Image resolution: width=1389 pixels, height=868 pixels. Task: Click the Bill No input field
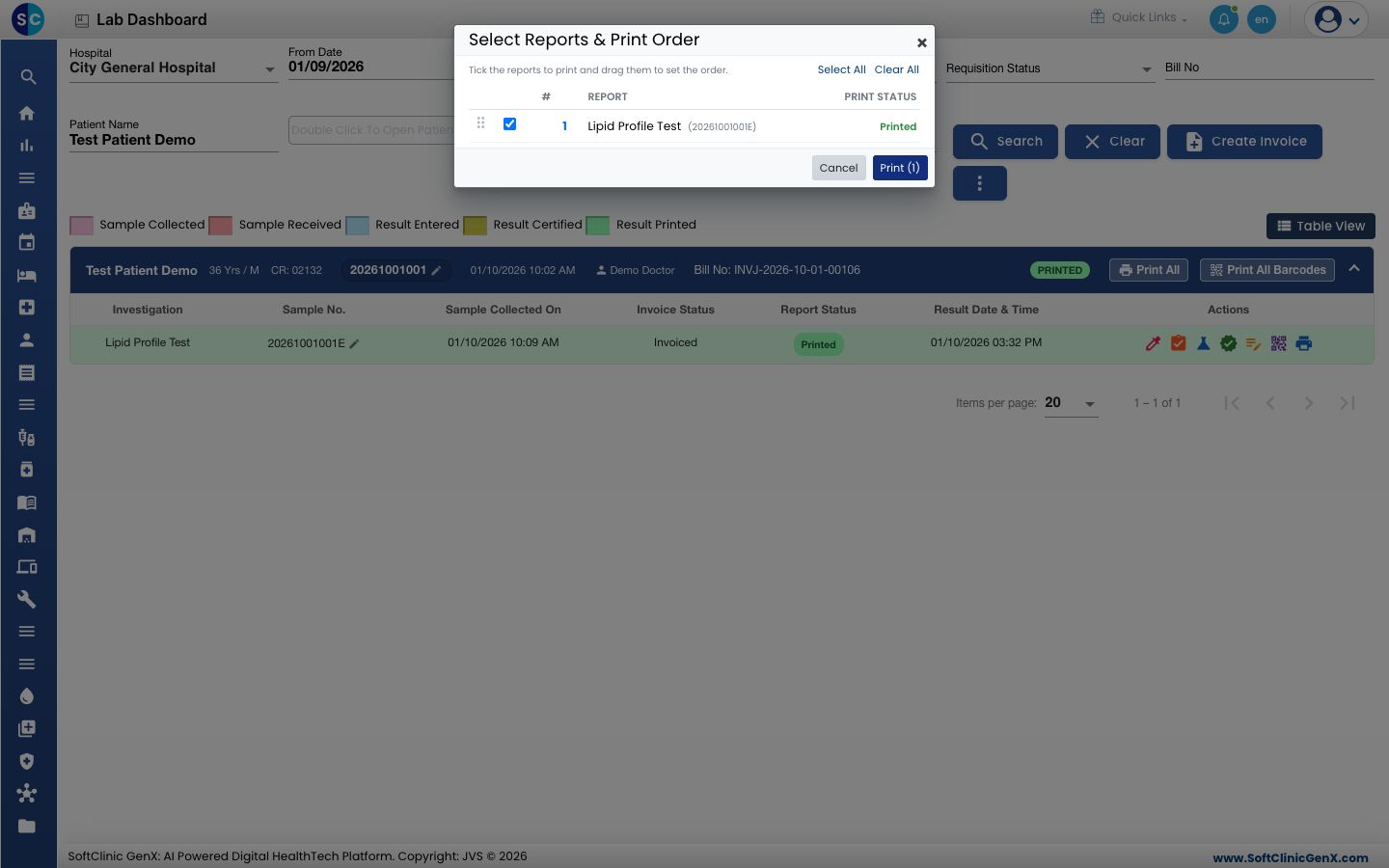(1269, 68)
